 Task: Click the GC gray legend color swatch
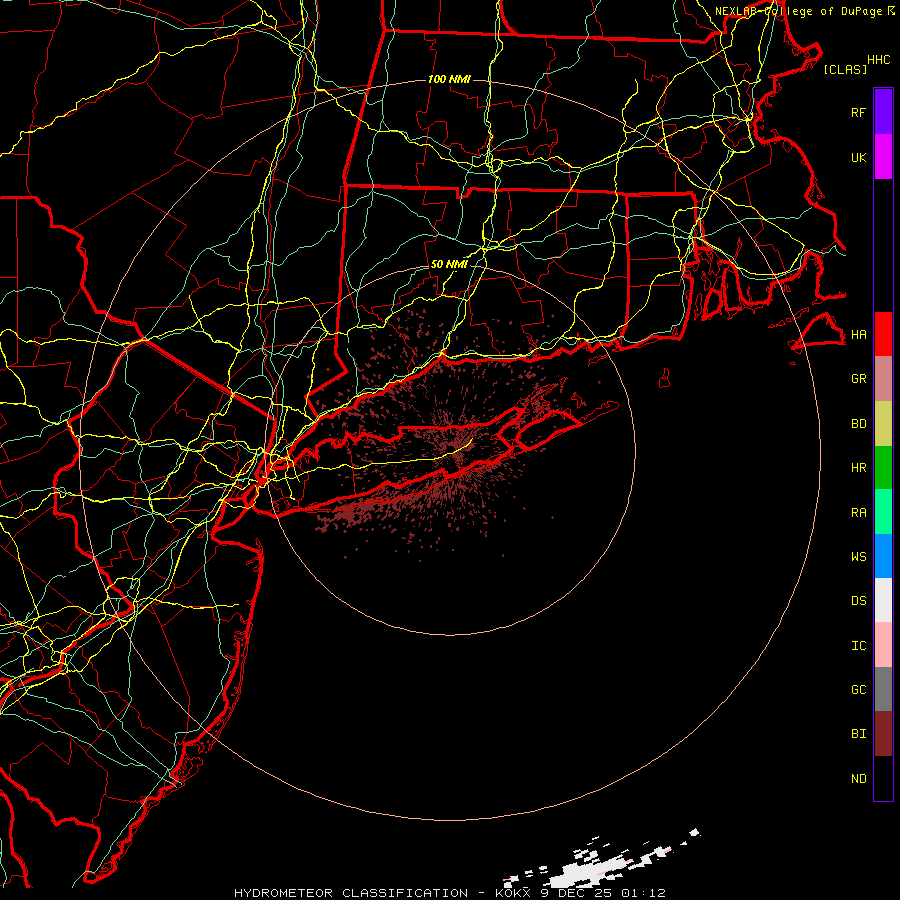(883, 689)
